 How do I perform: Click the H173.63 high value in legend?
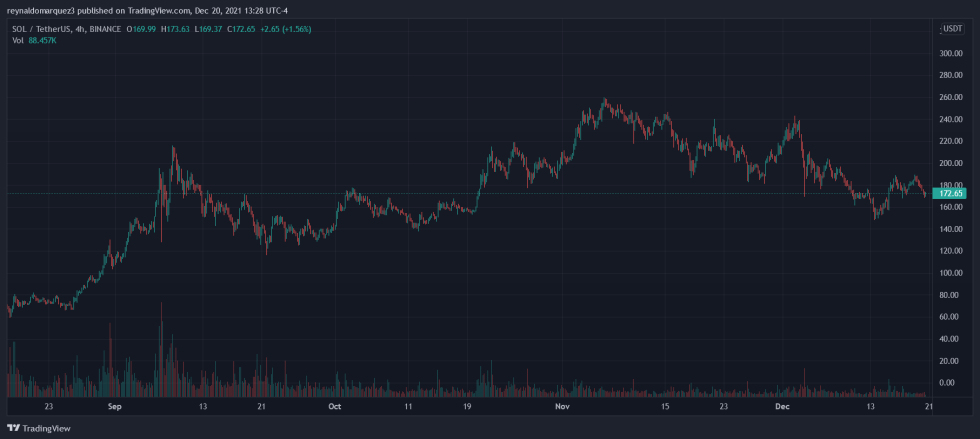pyautogui.click(x=177, y=29)
